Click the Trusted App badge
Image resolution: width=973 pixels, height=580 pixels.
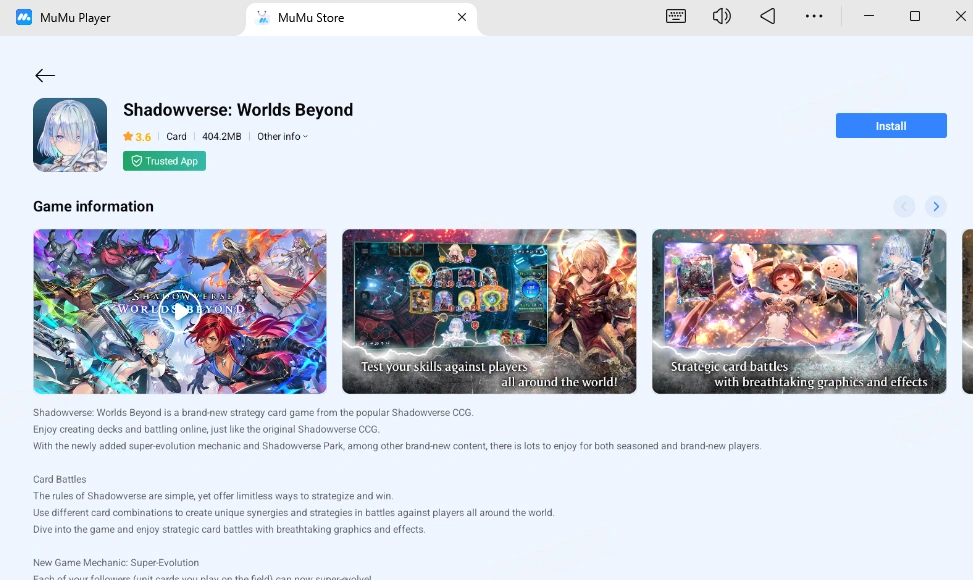pos(164,161)
